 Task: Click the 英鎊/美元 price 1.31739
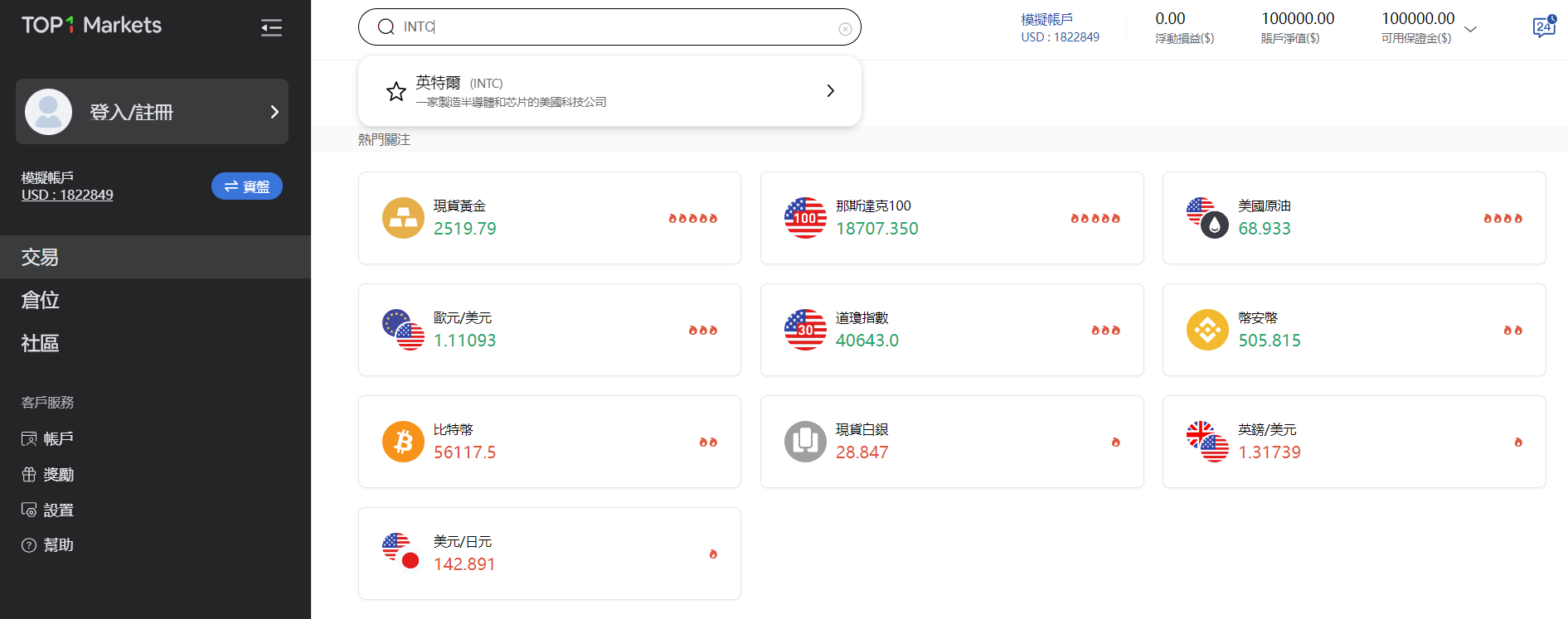1269,452
